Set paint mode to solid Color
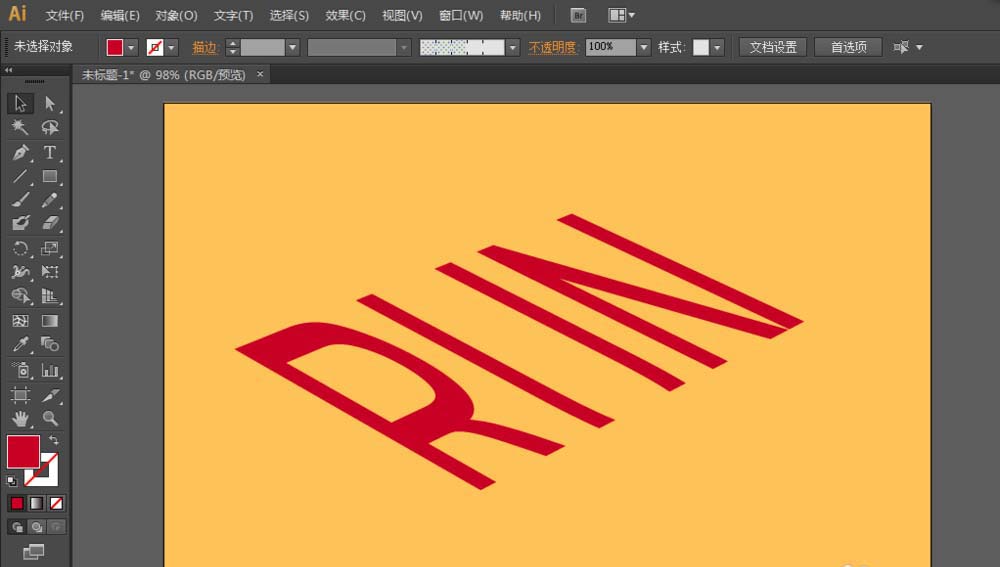This screenshot has height=567, width=1000. point(17,504)
